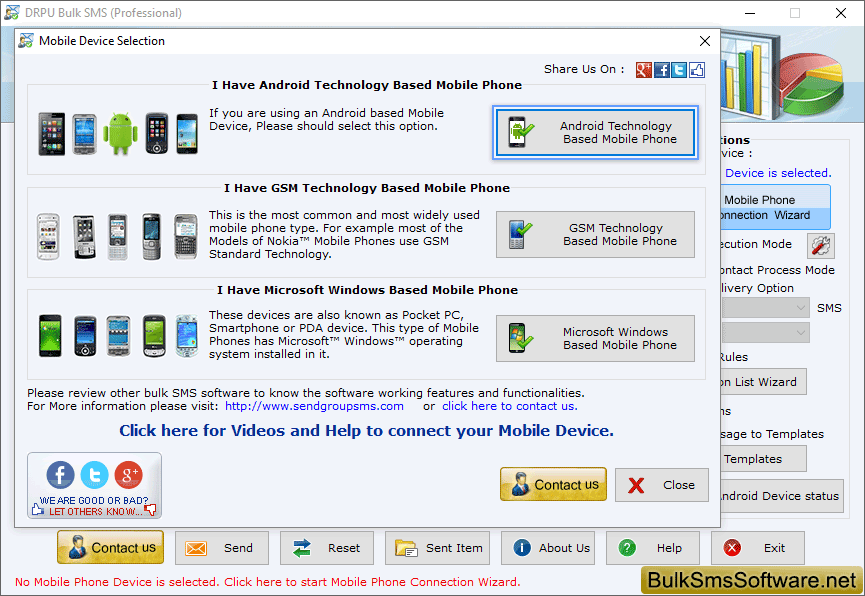
Task: Click large Facebook circle icon in feedback box
Action: pyautogui.click(x=60, y=475)
